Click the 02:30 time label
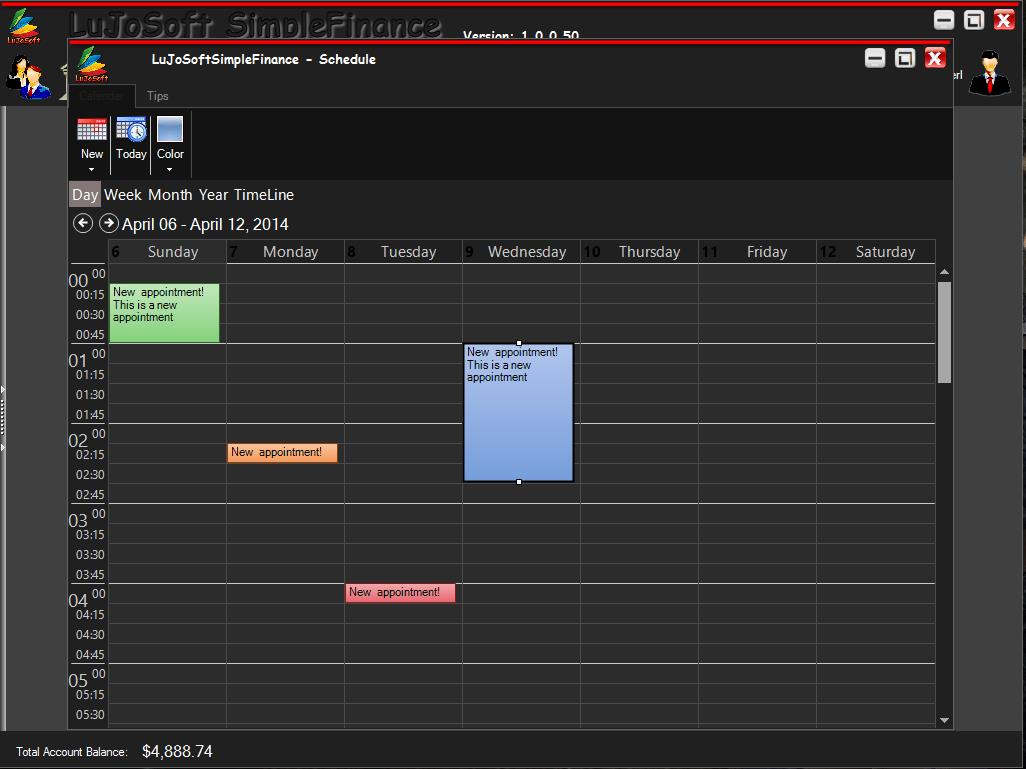 [90, 474]
